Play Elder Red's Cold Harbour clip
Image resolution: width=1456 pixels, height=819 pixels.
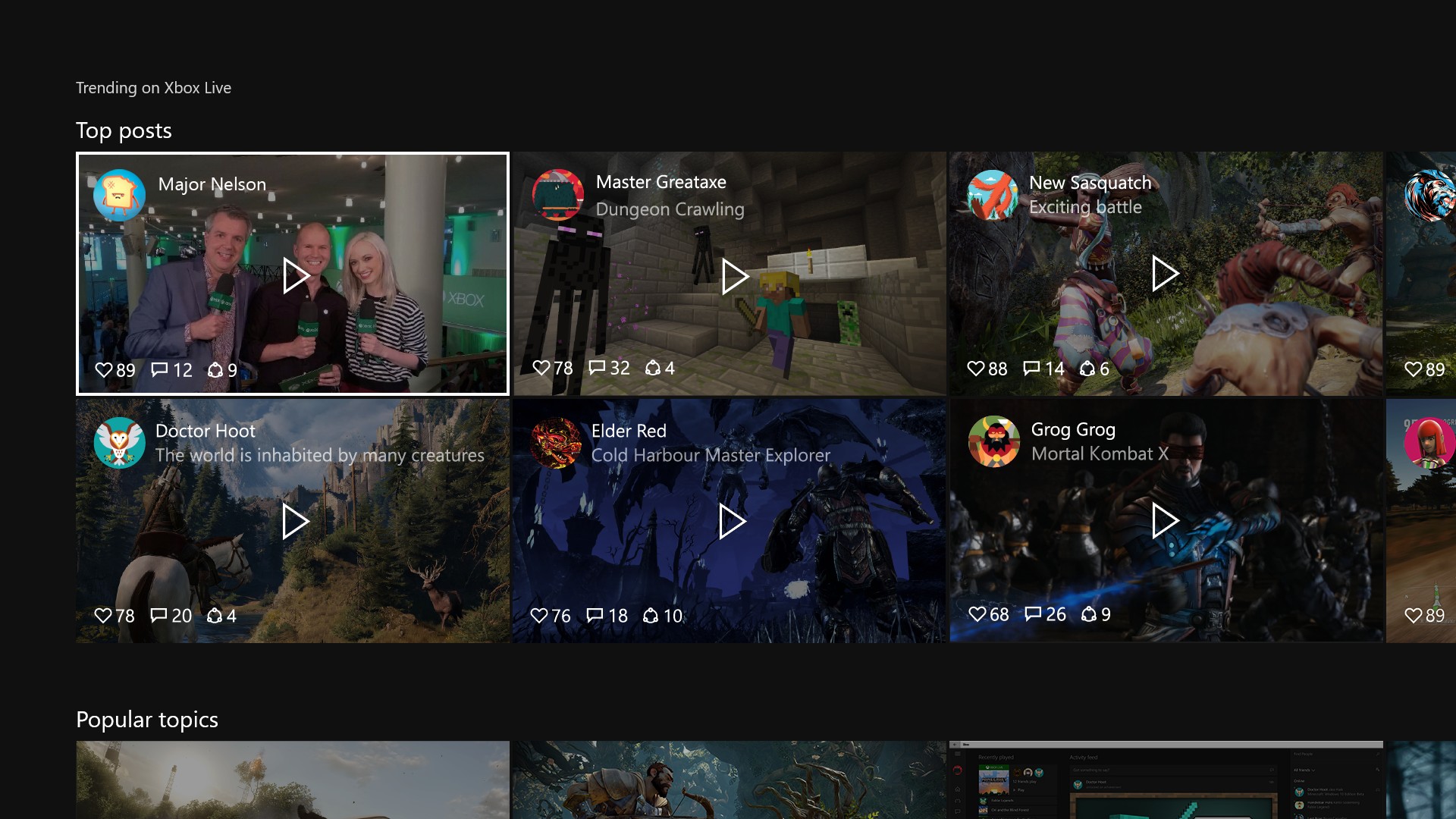[x=731, y=522]
